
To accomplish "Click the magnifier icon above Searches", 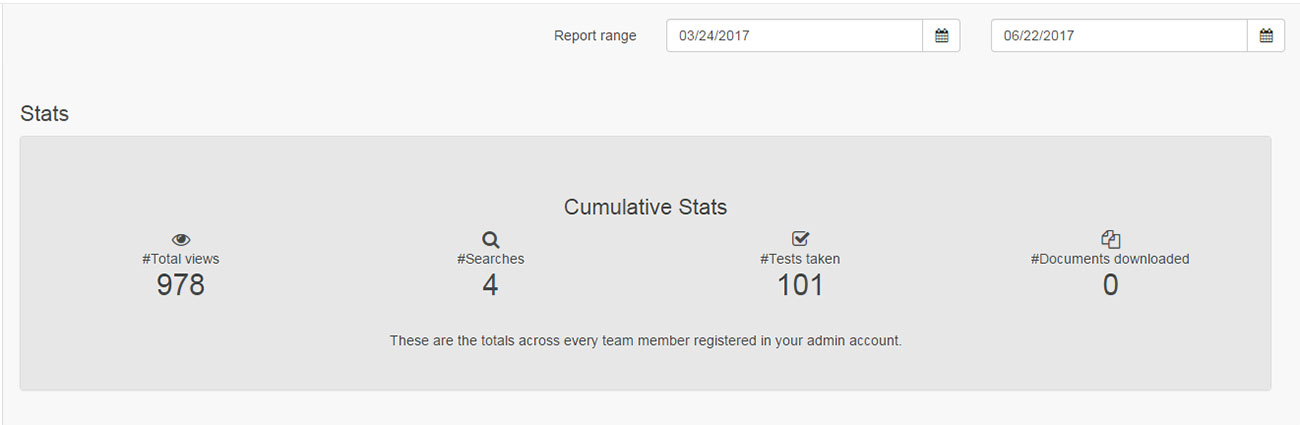I will [x=490, y=240].
